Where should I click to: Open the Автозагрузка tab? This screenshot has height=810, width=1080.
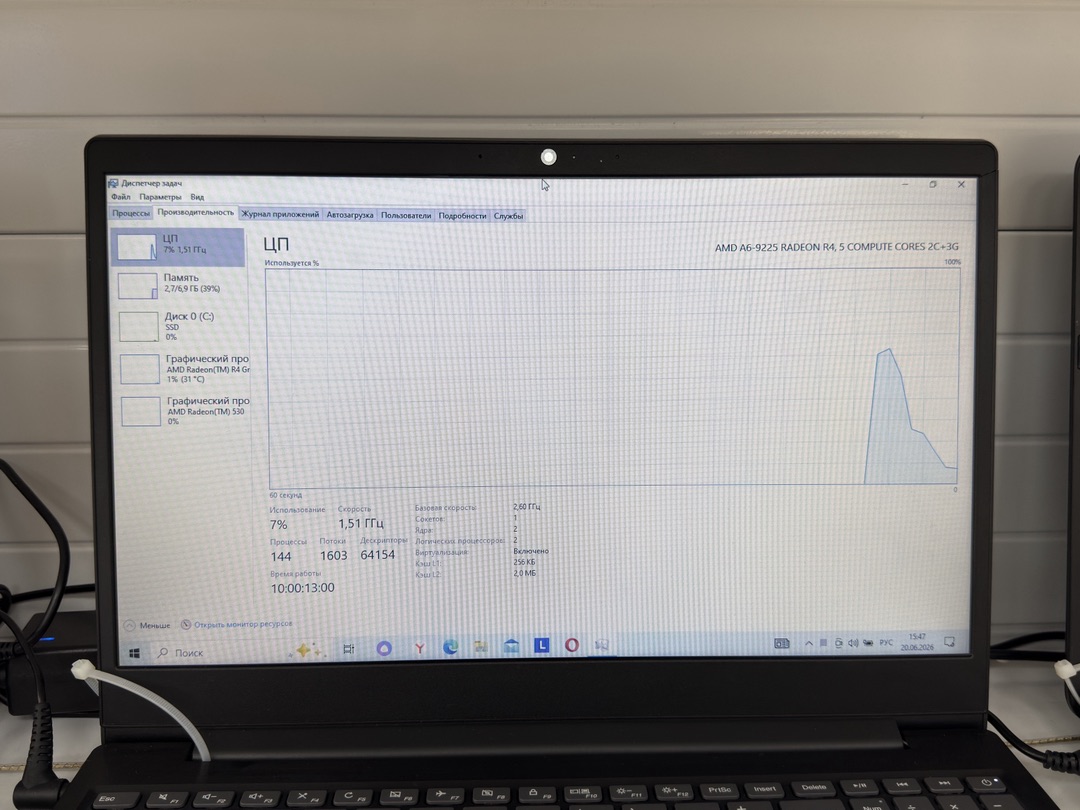tap(350, 215)
